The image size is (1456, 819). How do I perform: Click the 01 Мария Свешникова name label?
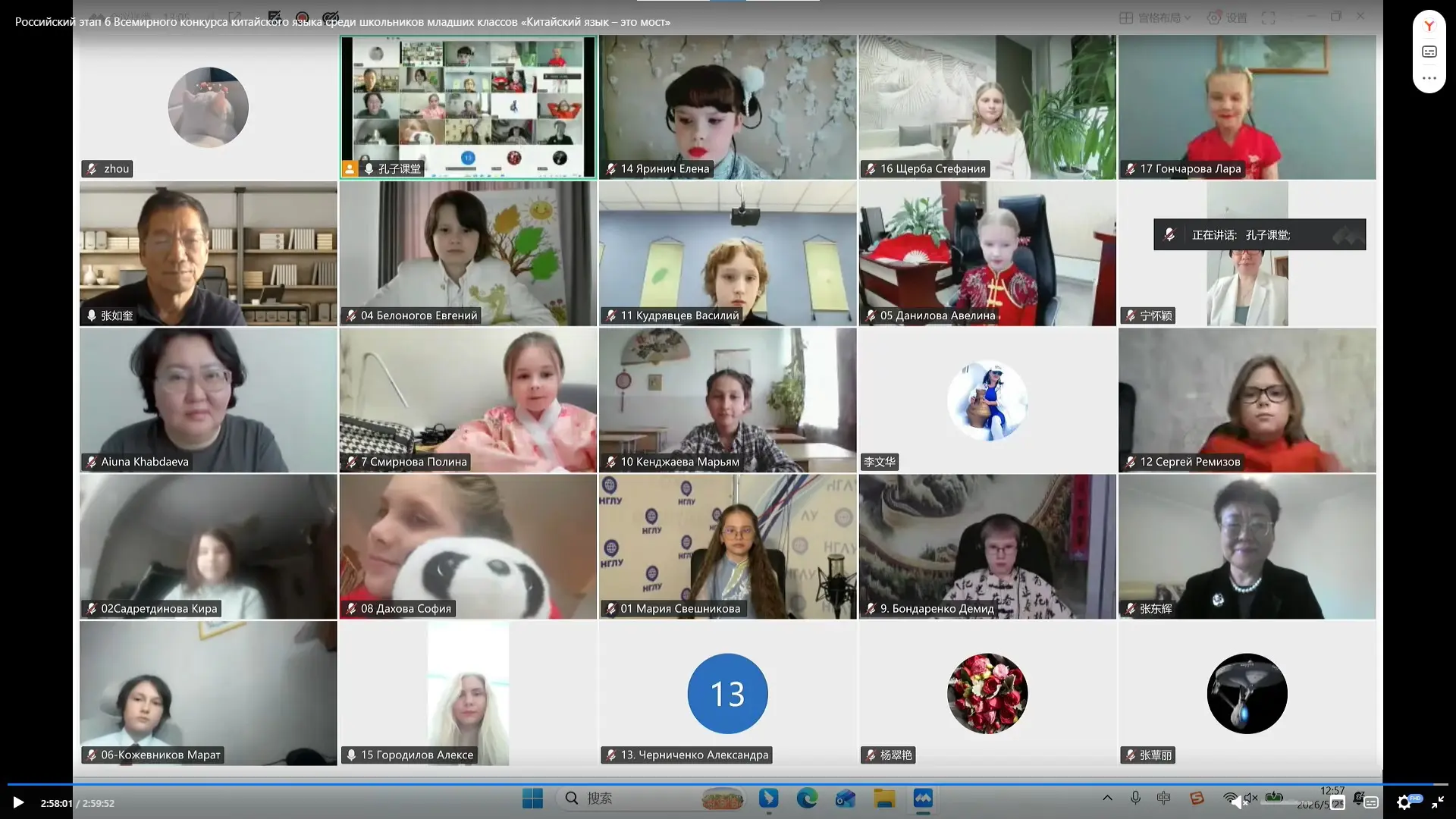point(673,608)
